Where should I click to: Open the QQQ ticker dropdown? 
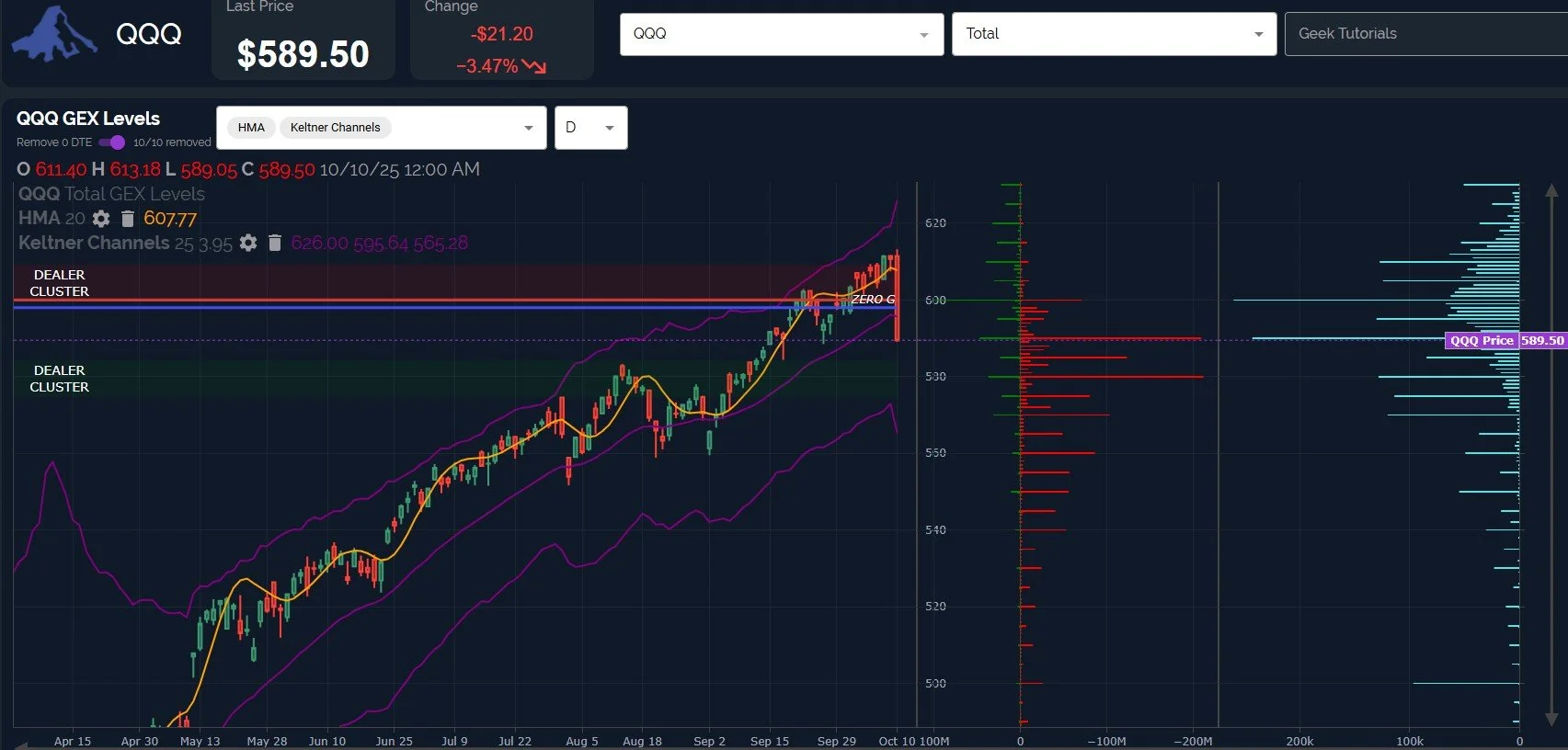(x=782, y=34)
